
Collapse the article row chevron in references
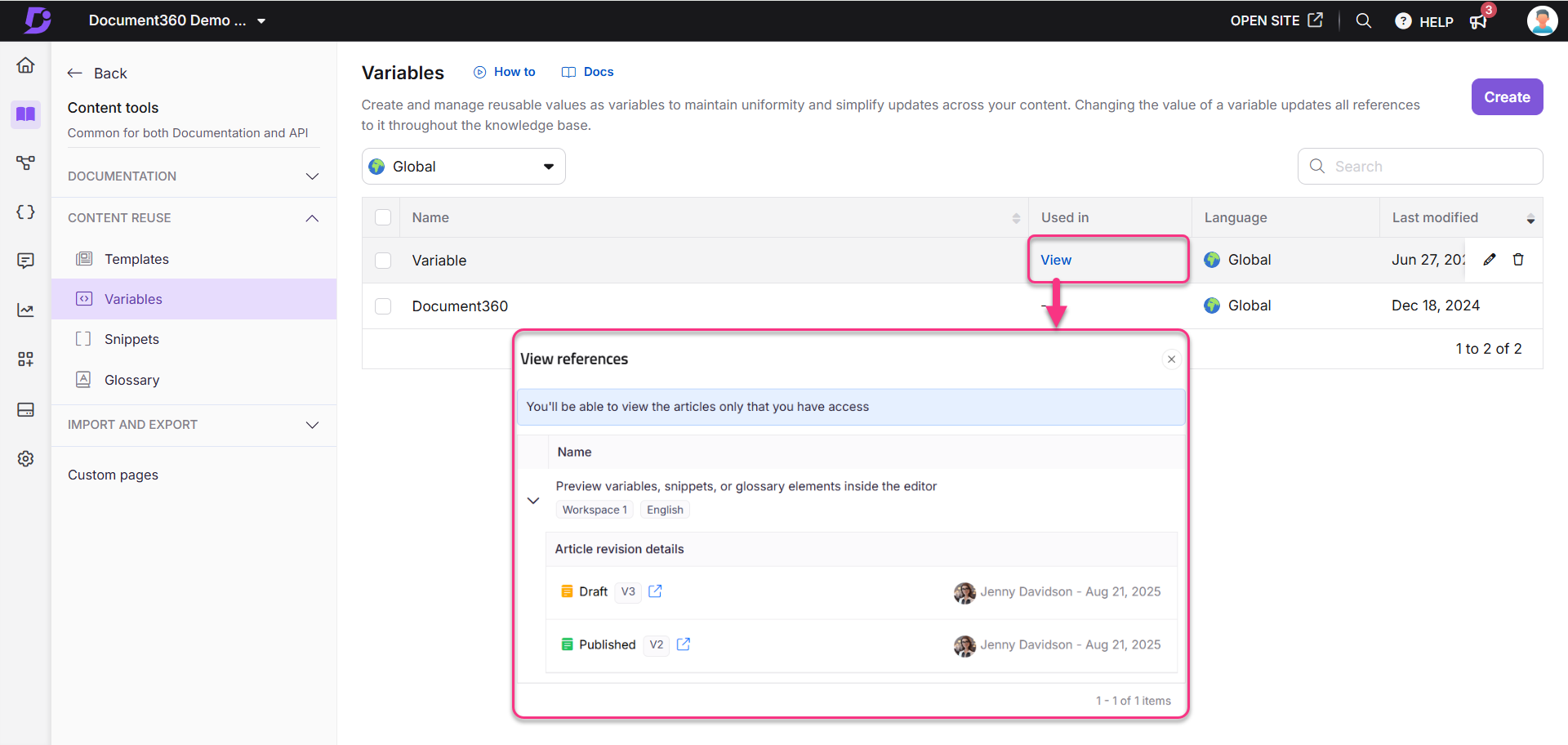(x=533, y=501)
